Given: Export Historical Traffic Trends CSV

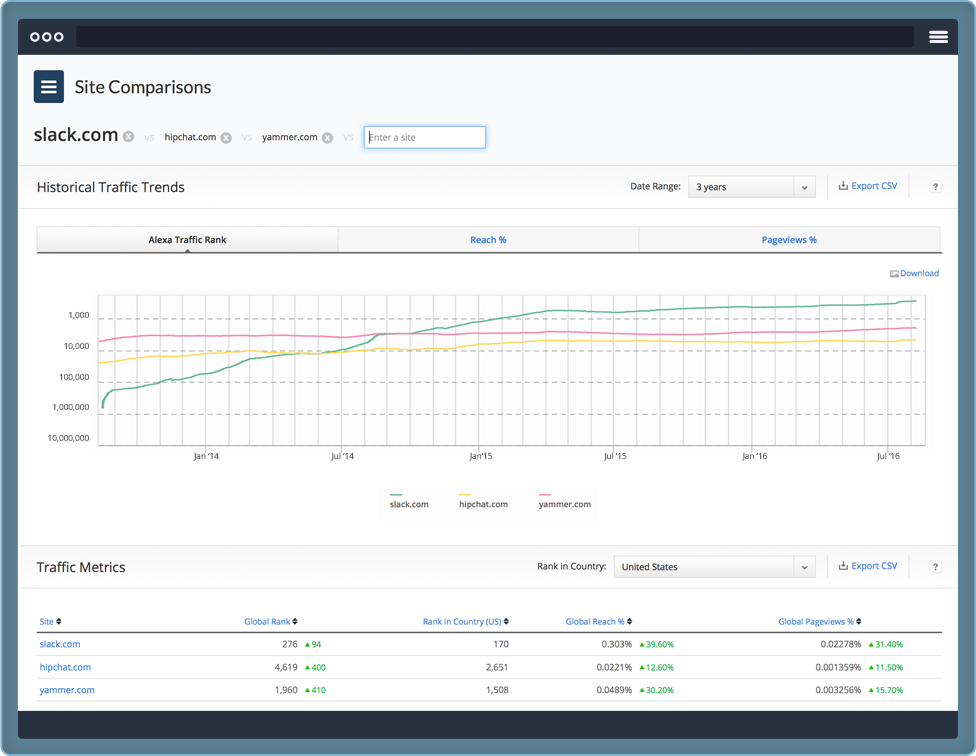Looking at the screenshot, I should 868,186.
